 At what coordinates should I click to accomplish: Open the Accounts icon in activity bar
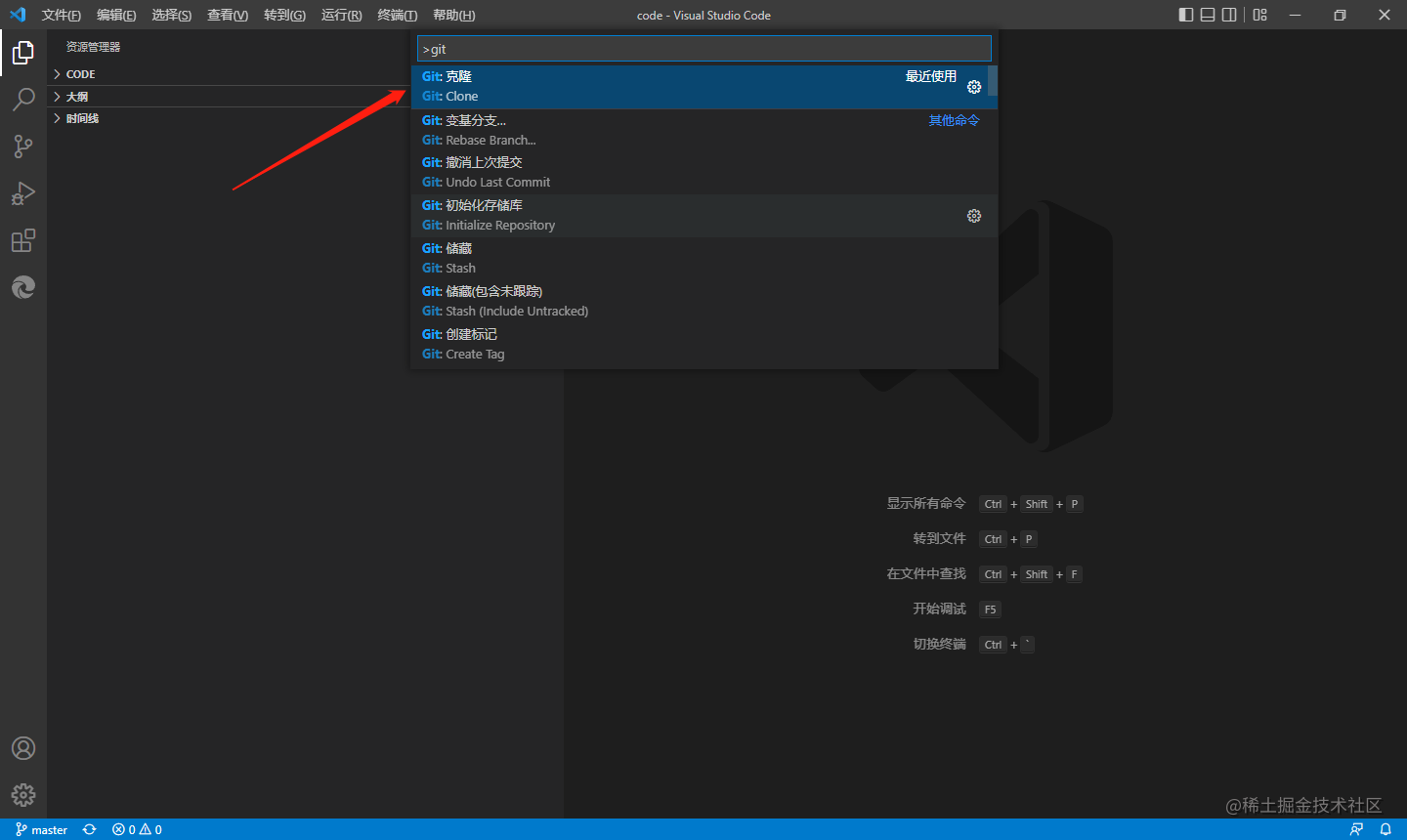[x=23, y=748]
